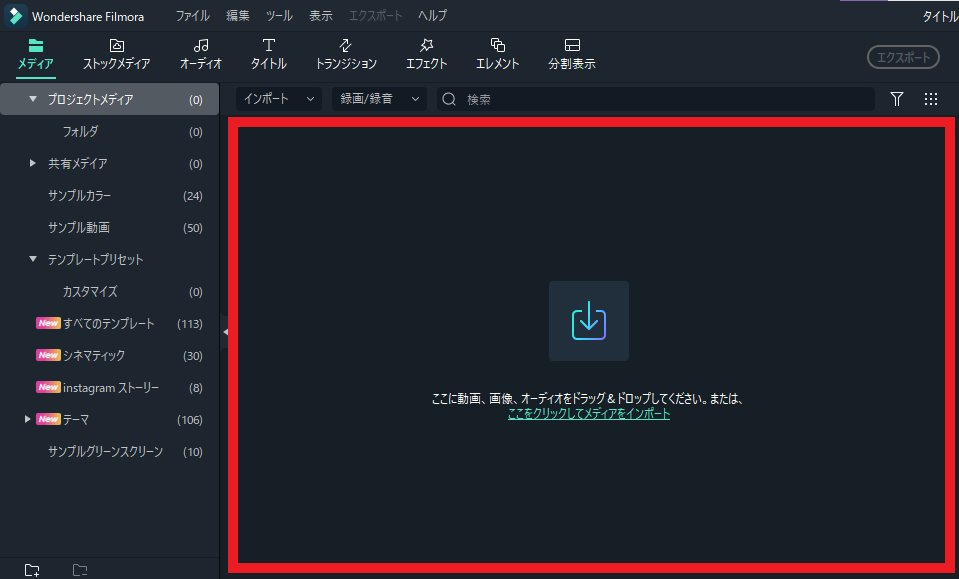Click the add new folder icon

point(32,570)
